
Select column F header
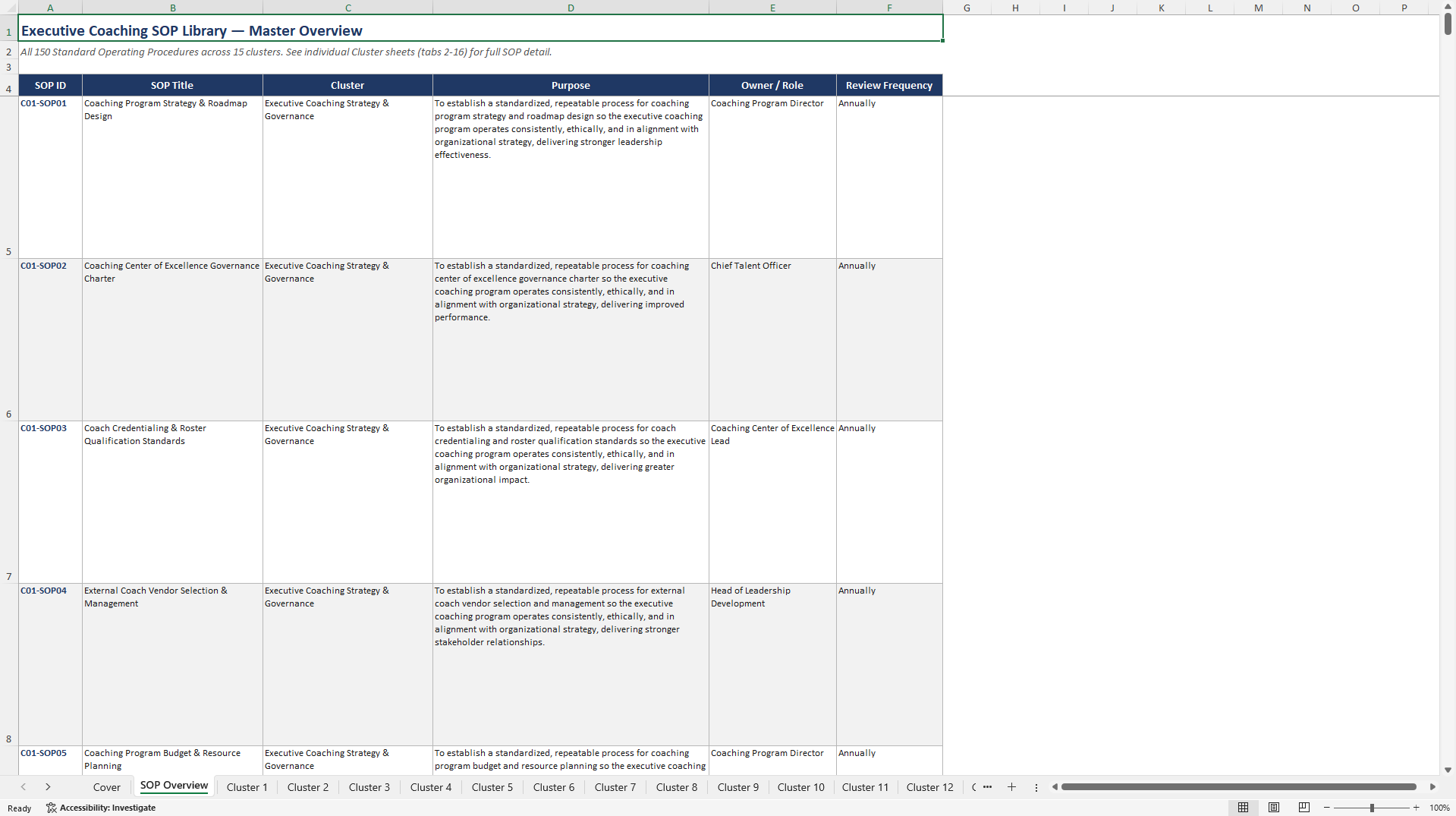pyautogui.click(x=889, y=8)
